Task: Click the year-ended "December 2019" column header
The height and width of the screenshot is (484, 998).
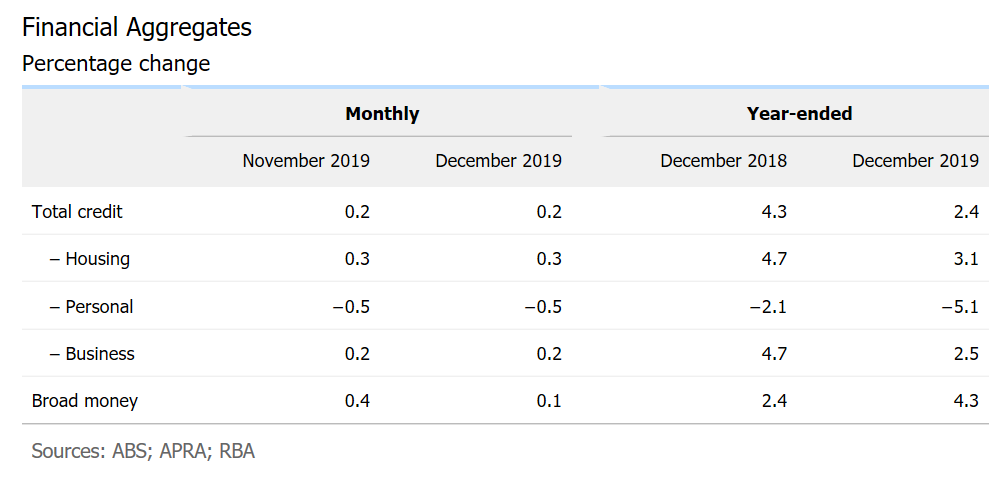Action: [x=915, y=161]
